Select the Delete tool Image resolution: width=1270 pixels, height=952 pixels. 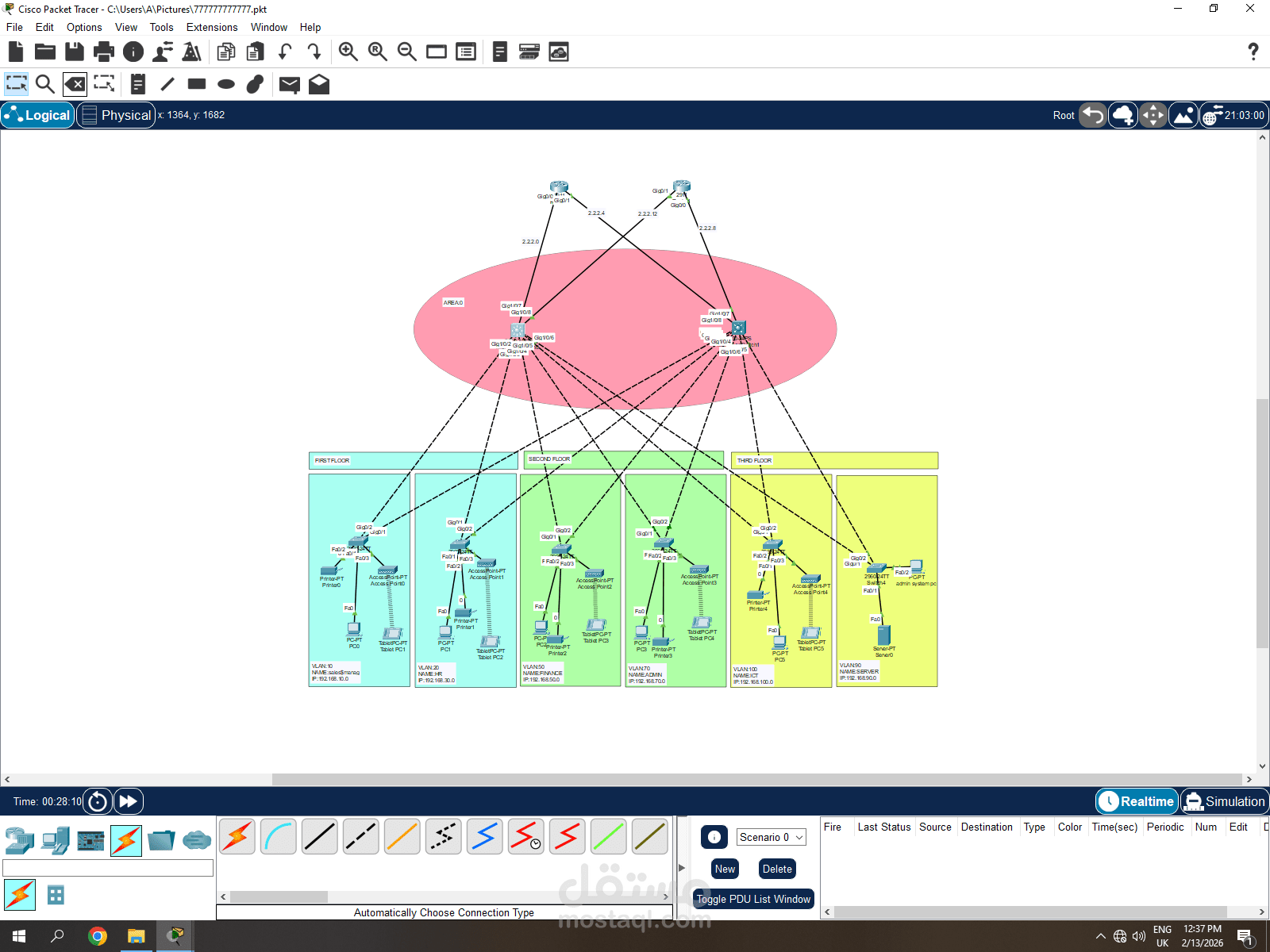tap(75, 84)
